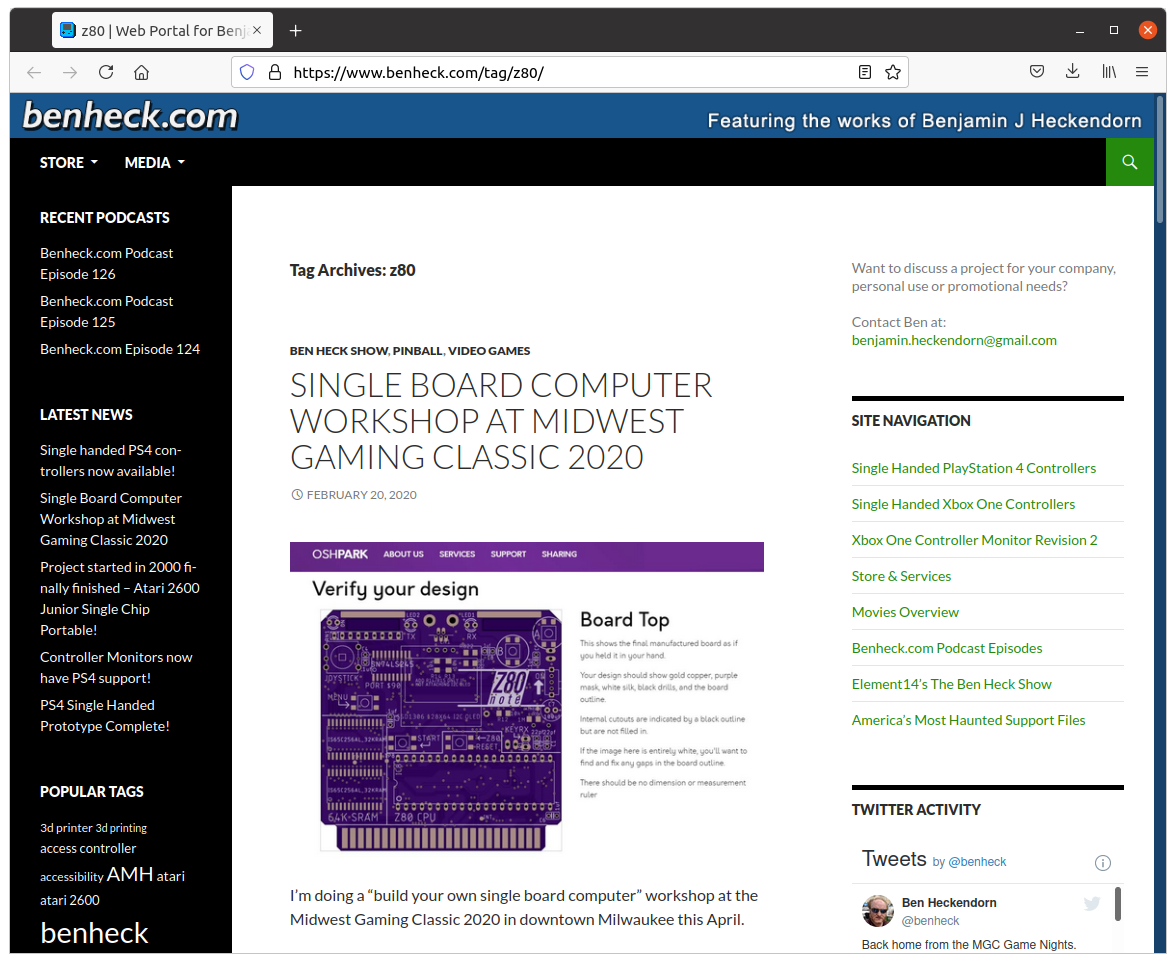Click the benheck.com site logo

tap(130, 116)
